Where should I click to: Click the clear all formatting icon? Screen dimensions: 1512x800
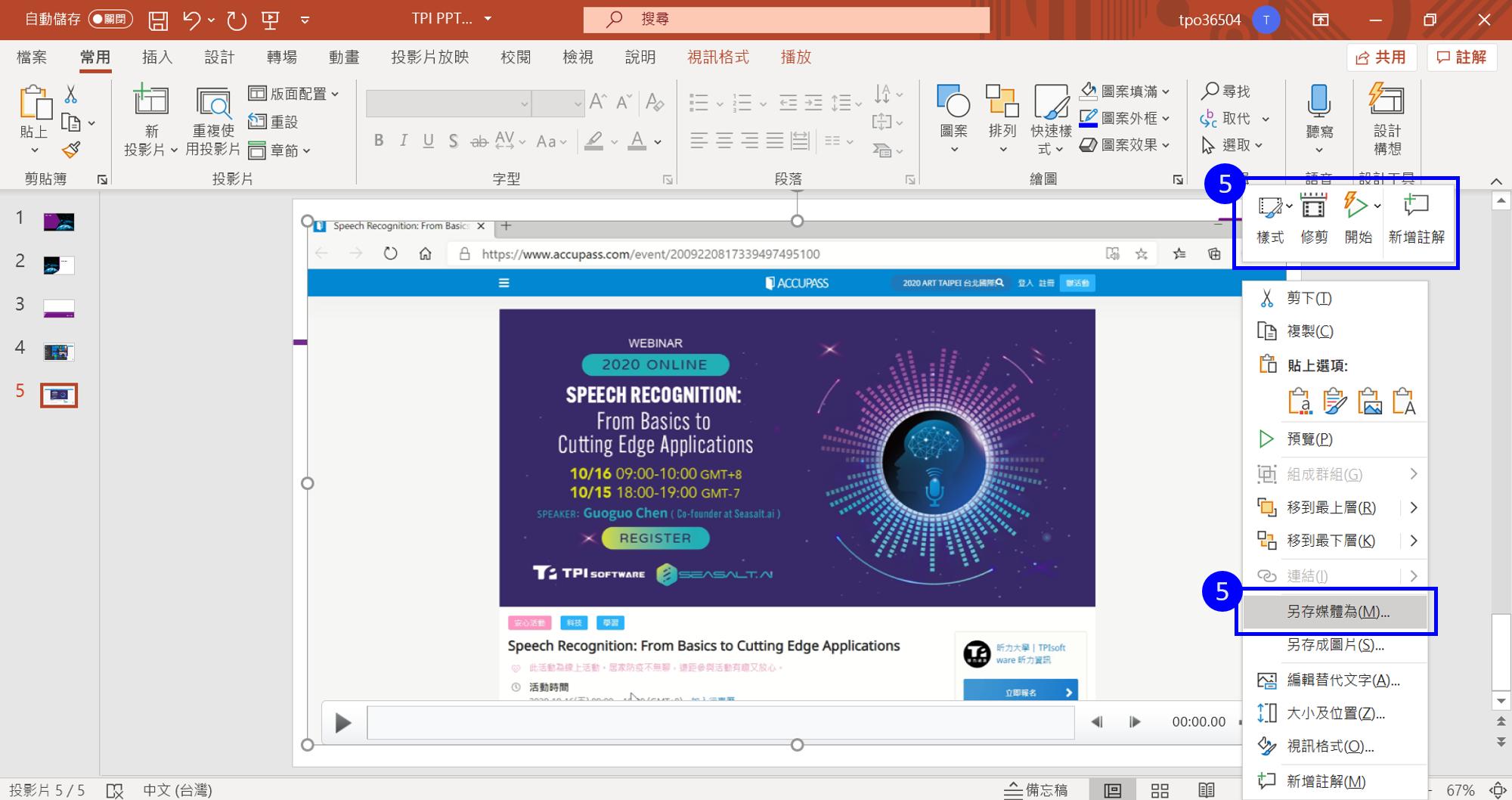655,102
